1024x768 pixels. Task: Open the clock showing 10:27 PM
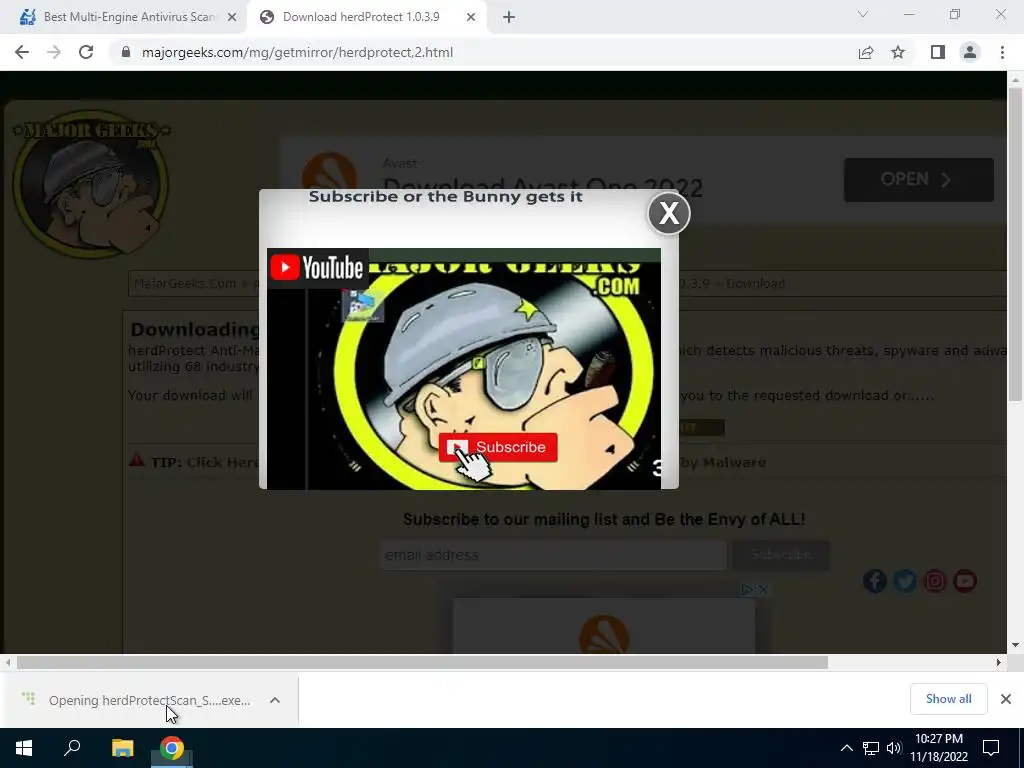(939, 748)
